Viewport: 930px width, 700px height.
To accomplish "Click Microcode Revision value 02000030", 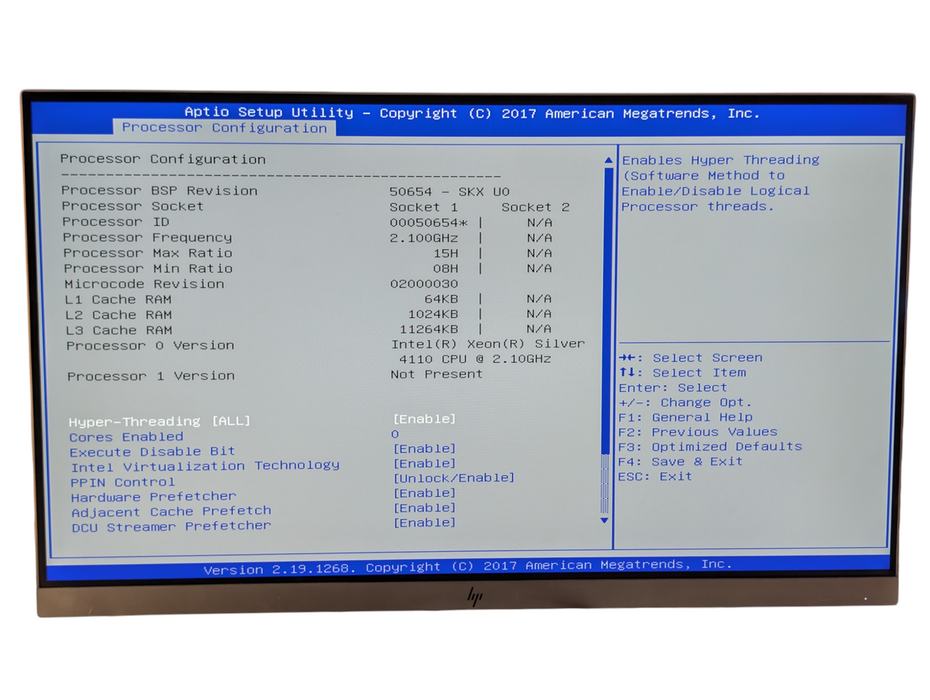I will (x=423, y=284).
